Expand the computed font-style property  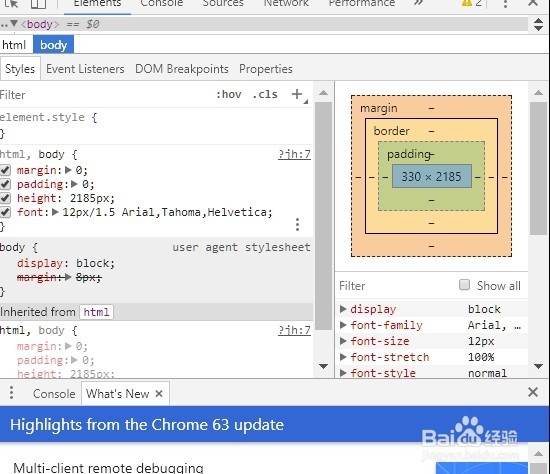[343, 373]
